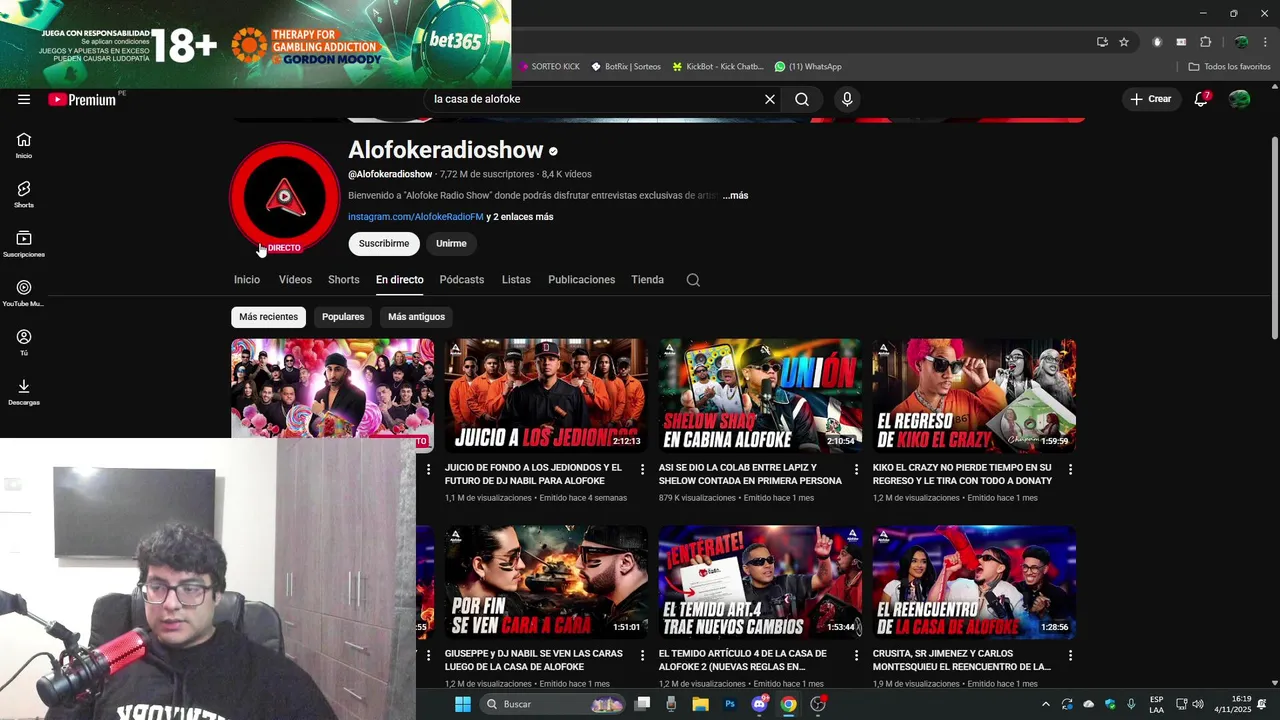Open POR FIN SE VEN CARA A CARA thumbnail
Screen dimensions: 1280x720
(546, 582)
